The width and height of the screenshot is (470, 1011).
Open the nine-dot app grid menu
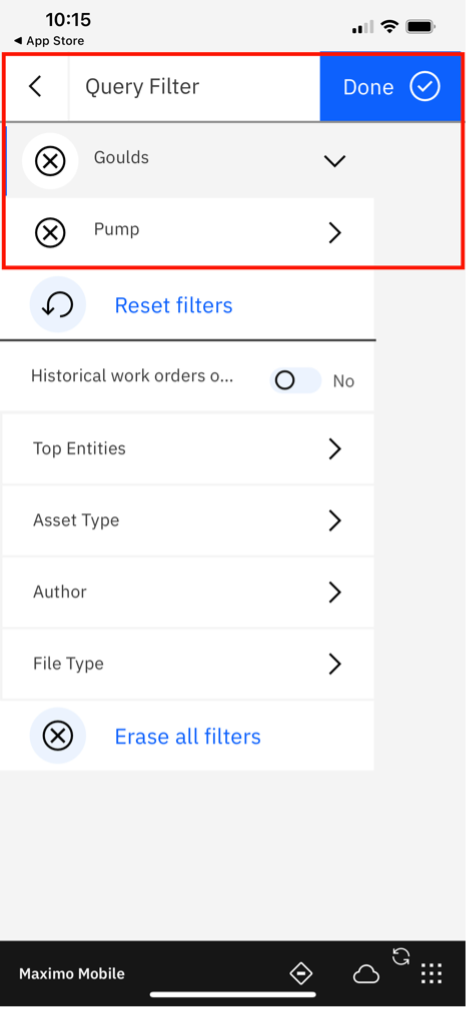pos(431,974)
